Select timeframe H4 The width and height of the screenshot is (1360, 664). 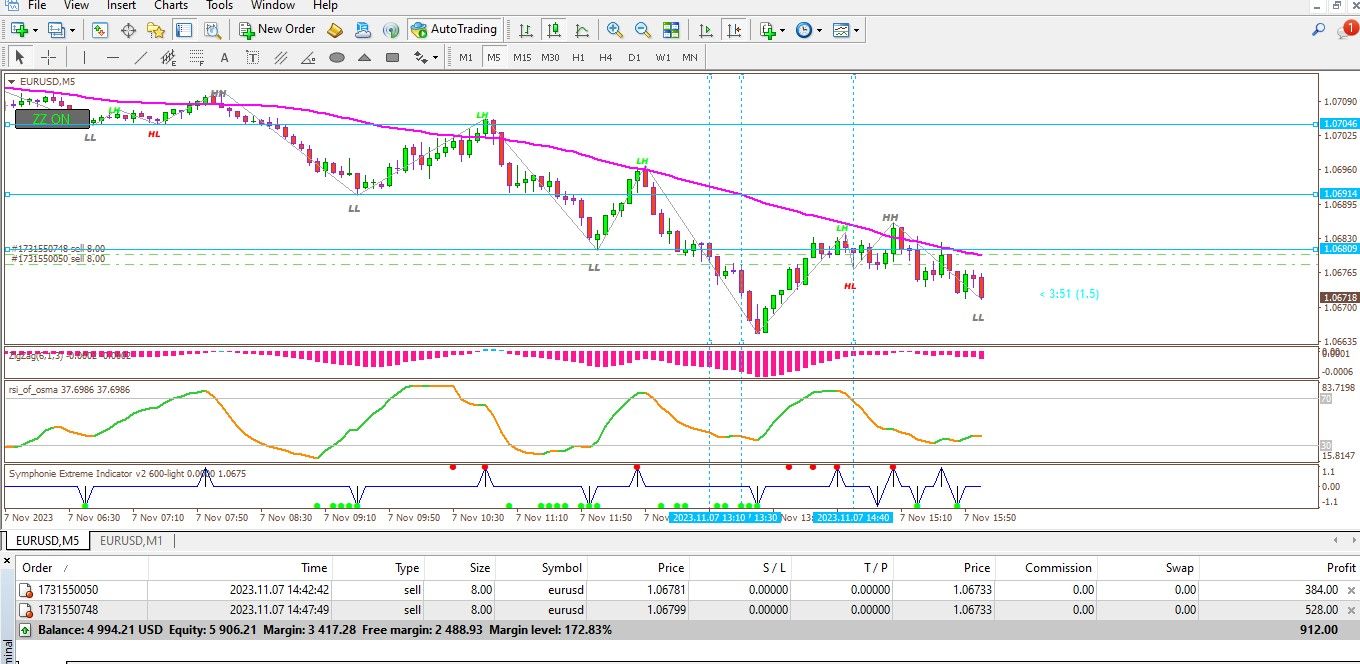[606, 57]
